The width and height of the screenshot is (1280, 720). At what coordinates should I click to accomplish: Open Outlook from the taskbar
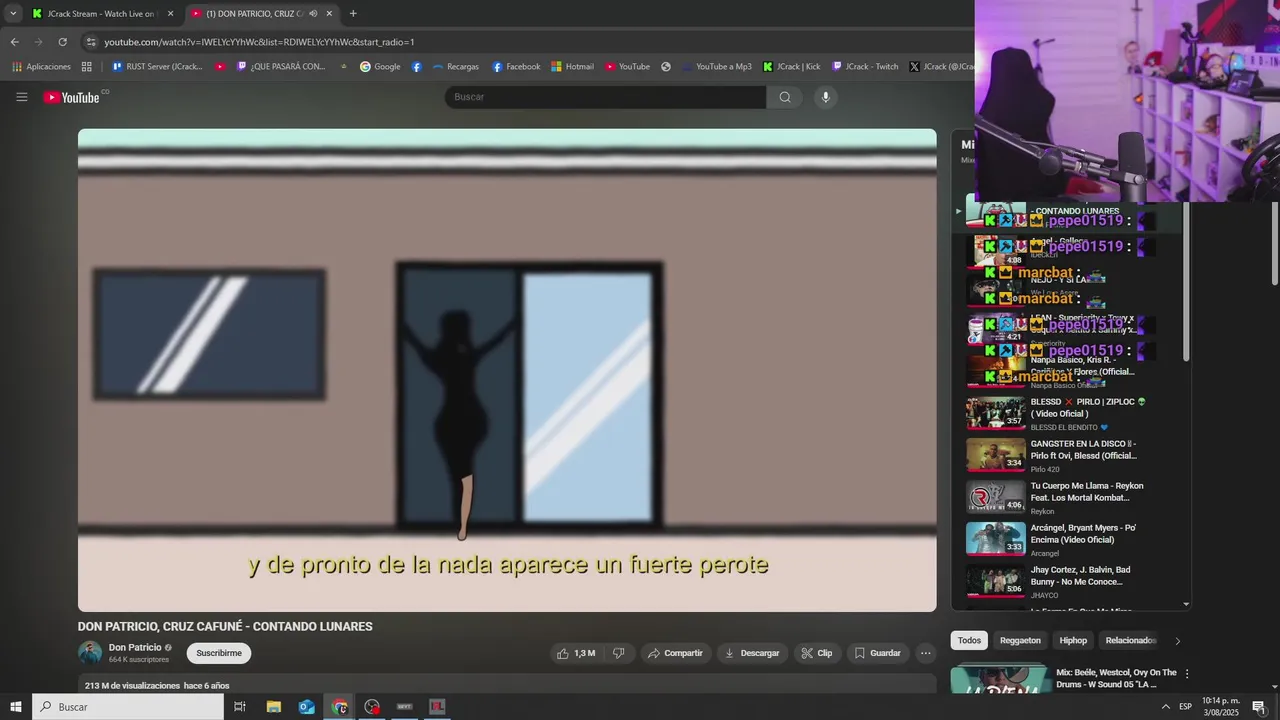tap(306, 707)
